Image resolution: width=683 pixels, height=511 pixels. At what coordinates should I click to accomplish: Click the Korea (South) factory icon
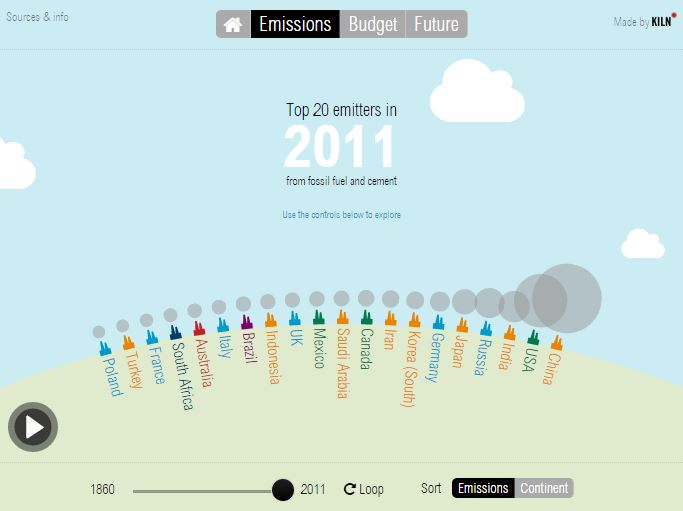pos(414,320)
